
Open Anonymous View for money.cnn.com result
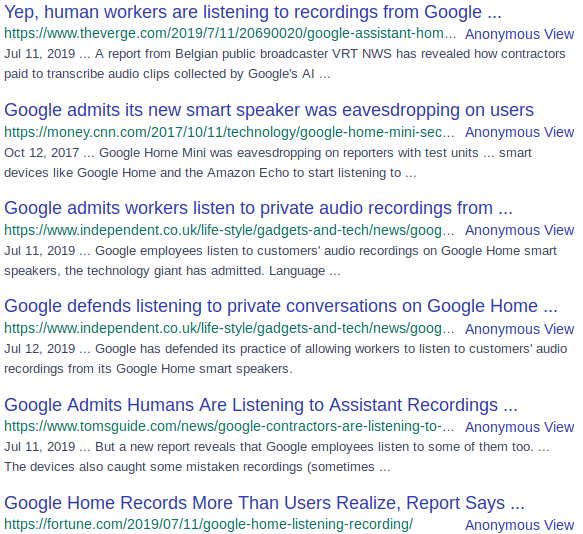point(519,132)
